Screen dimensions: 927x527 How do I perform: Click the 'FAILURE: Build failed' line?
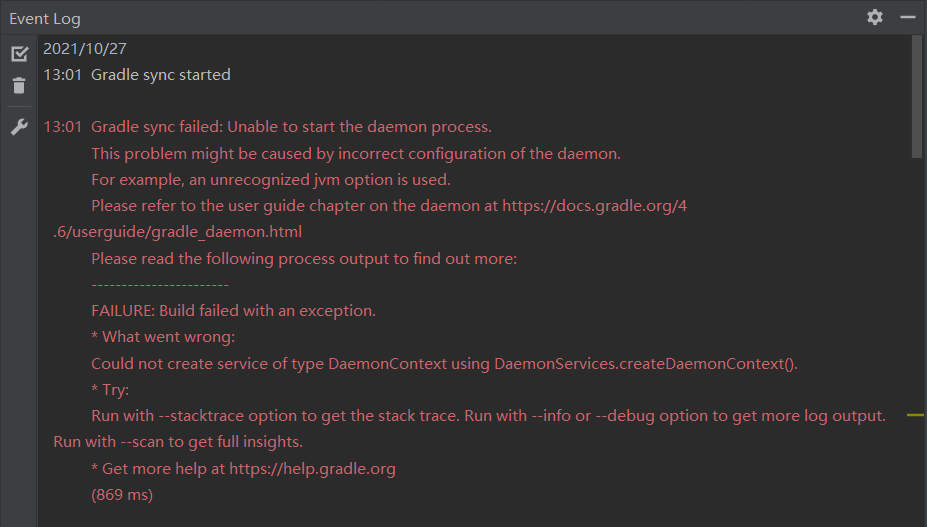pyautogui.click(x=234, y=311)
